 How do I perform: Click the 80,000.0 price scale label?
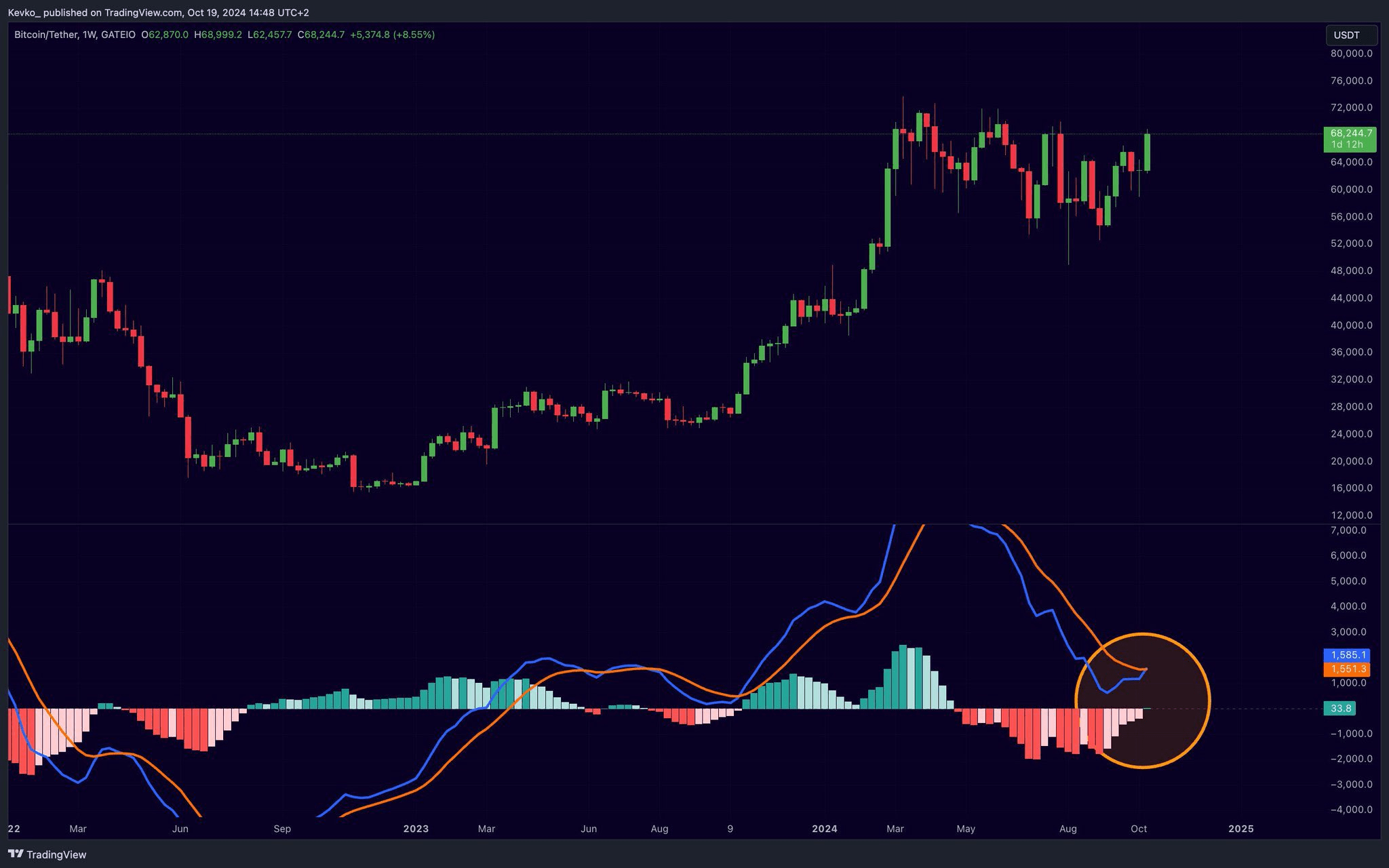coord(1351,54)
